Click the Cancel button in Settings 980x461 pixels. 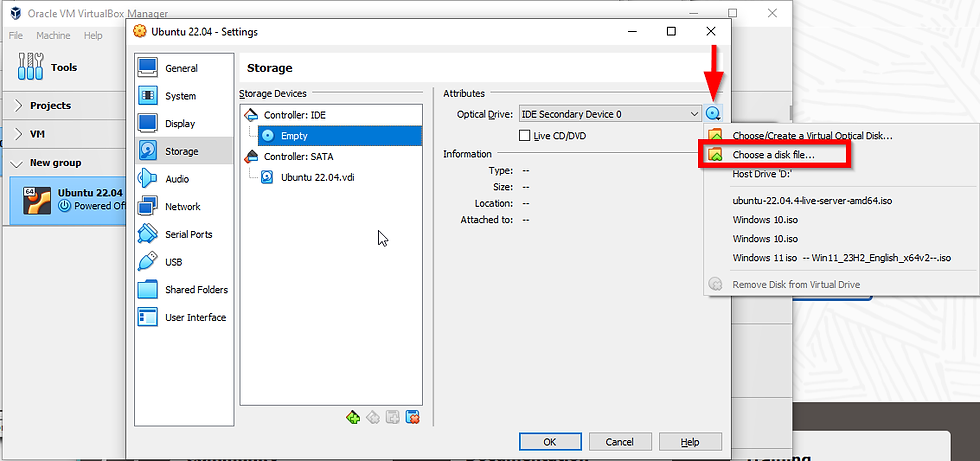[x=619, y=442]
